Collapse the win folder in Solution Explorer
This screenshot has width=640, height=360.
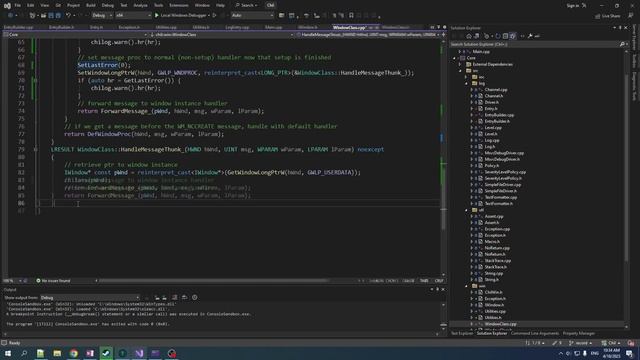point(467,286)
